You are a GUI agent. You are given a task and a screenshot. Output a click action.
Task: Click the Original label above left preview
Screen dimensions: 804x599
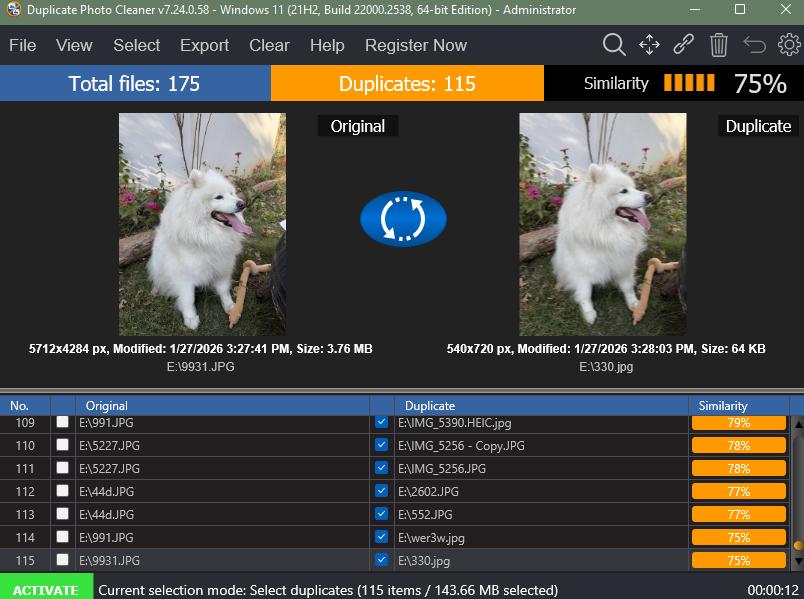[357, 126]
